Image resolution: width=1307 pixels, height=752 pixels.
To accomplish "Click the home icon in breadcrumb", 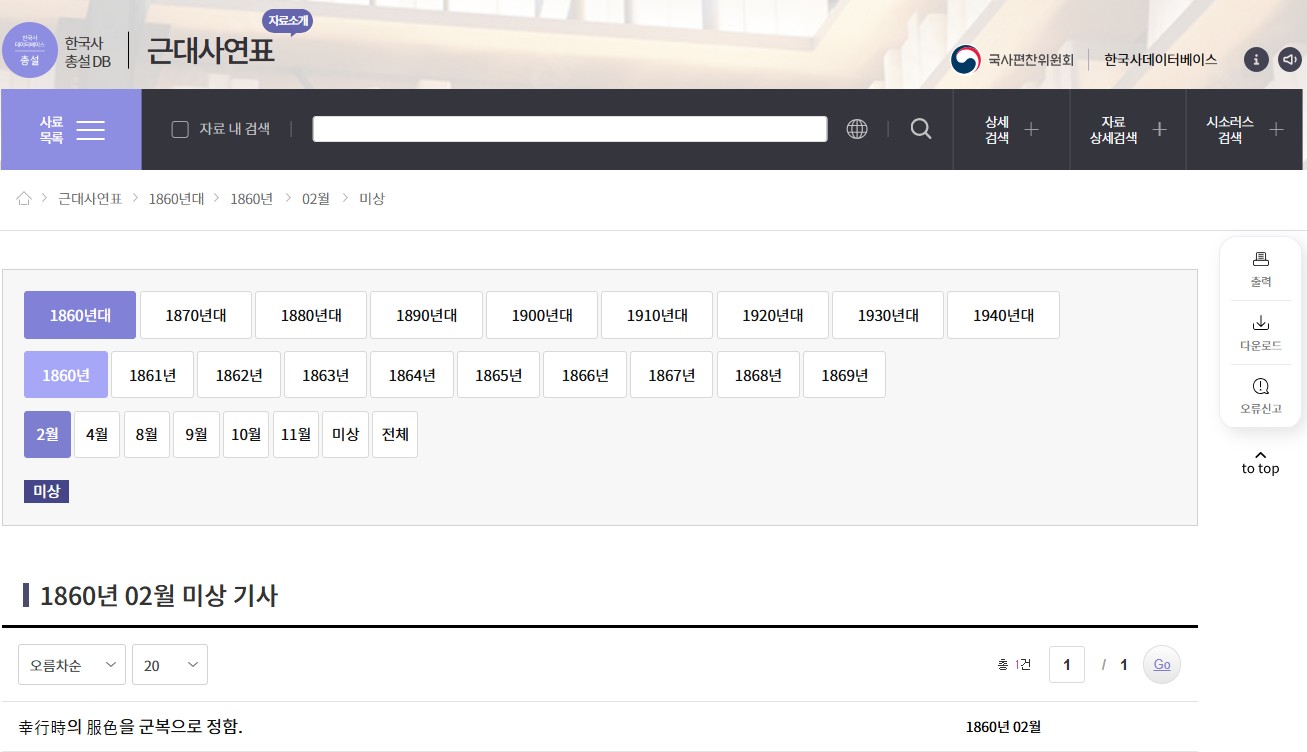I will coord(24,198).
